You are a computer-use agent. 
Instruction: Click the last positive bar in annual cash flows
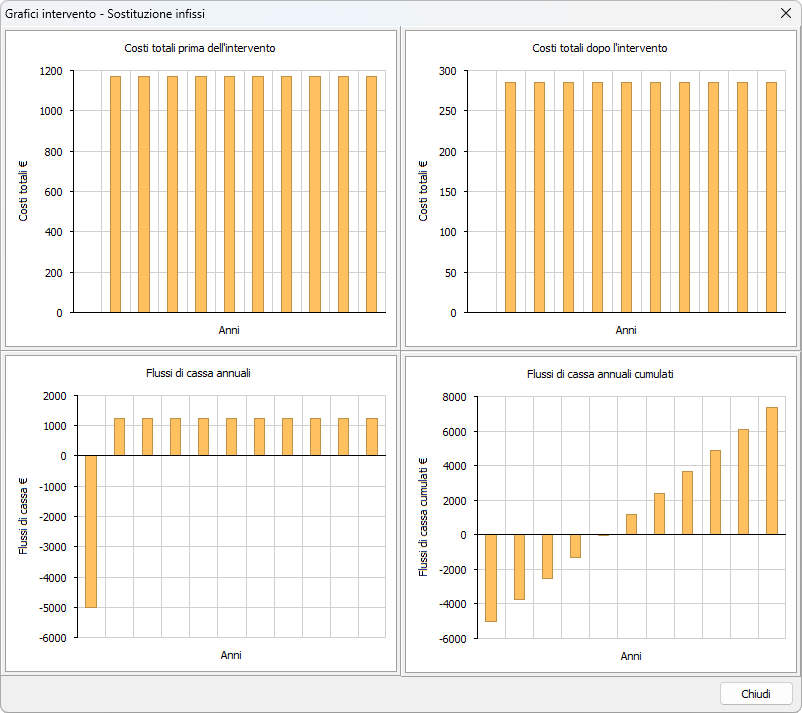[x=371, y=437]
